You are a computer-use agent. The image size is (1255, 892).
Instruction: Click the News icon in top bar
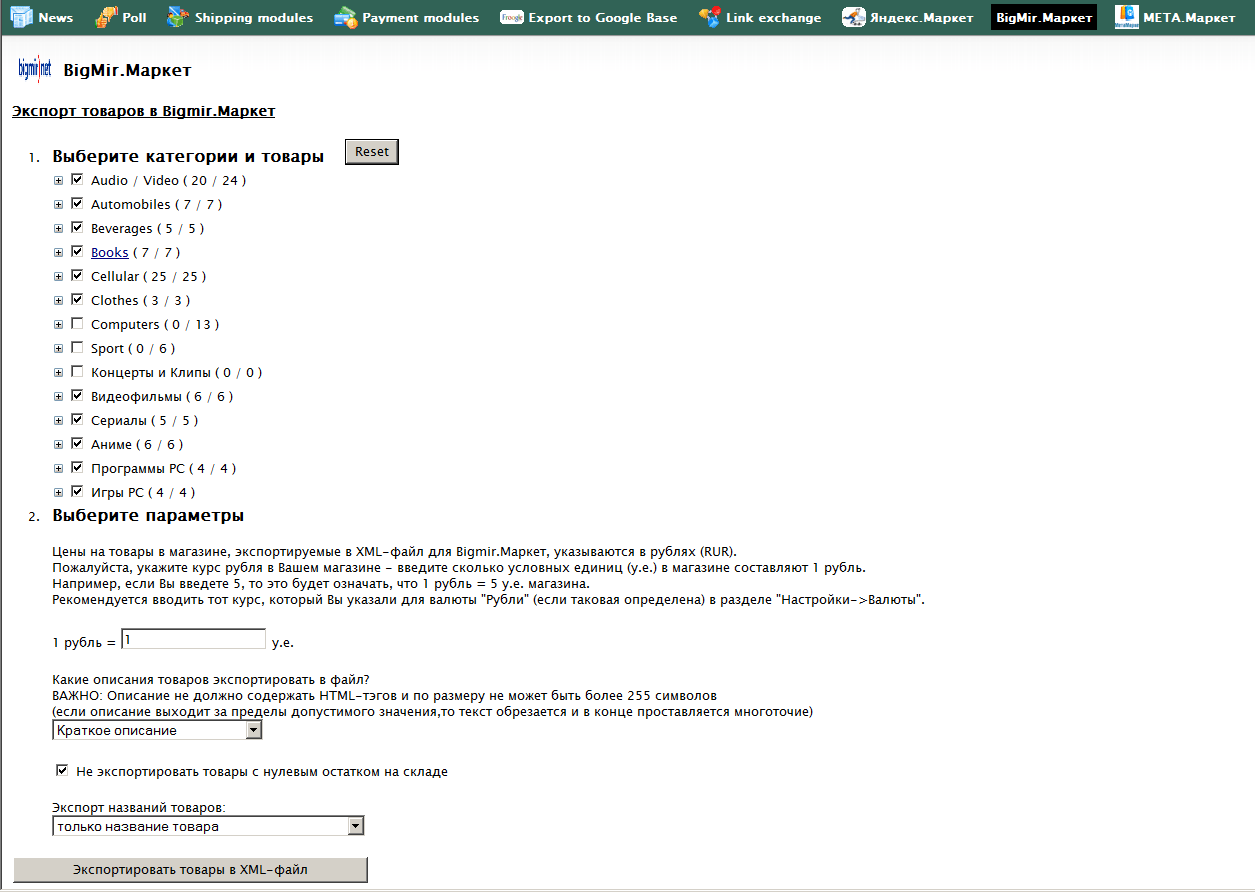22,17
